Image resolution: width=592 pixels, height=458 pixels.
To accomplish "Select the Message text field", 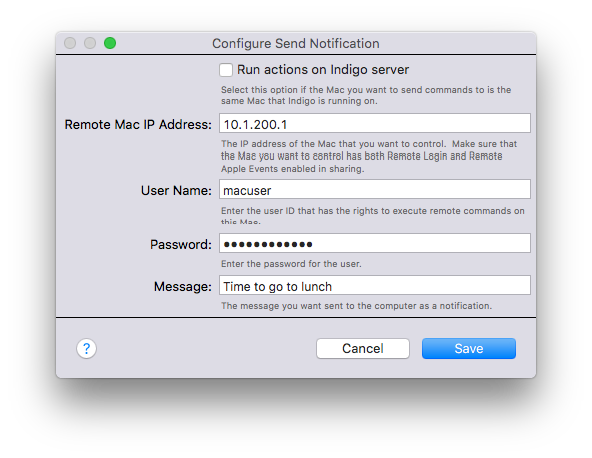I will pos(375,285).
